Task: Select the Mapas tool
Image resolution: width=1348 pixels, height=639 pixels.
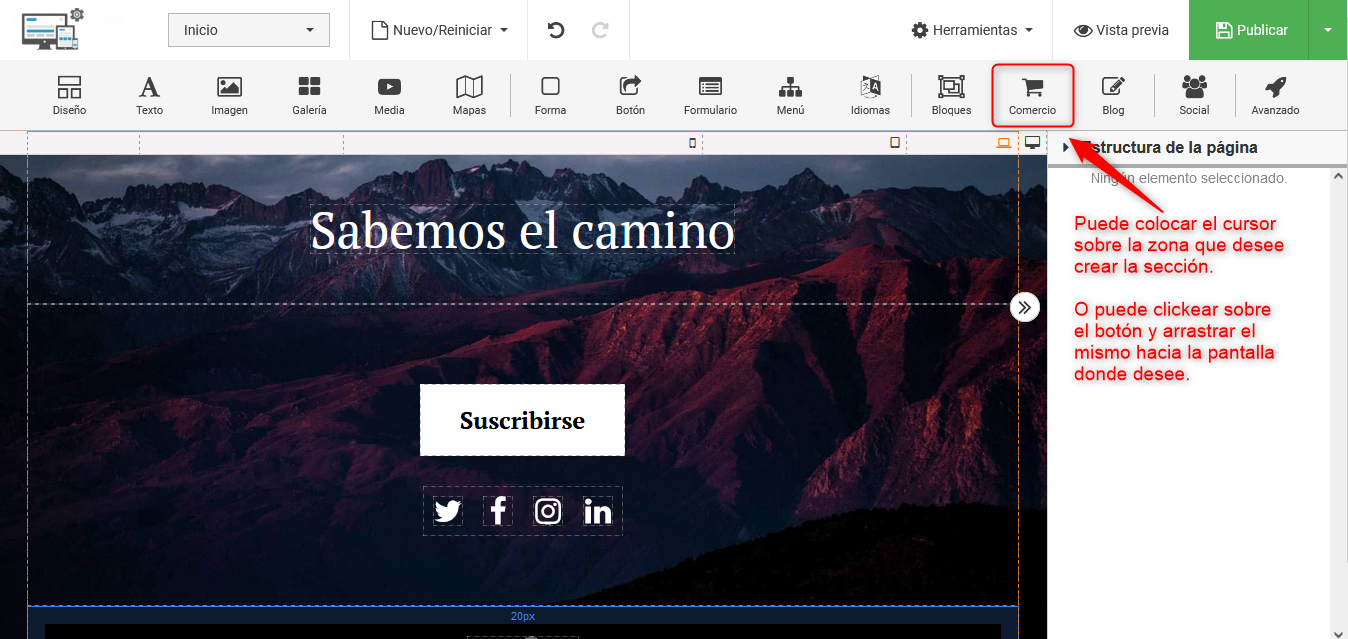Action: [469, 96]
